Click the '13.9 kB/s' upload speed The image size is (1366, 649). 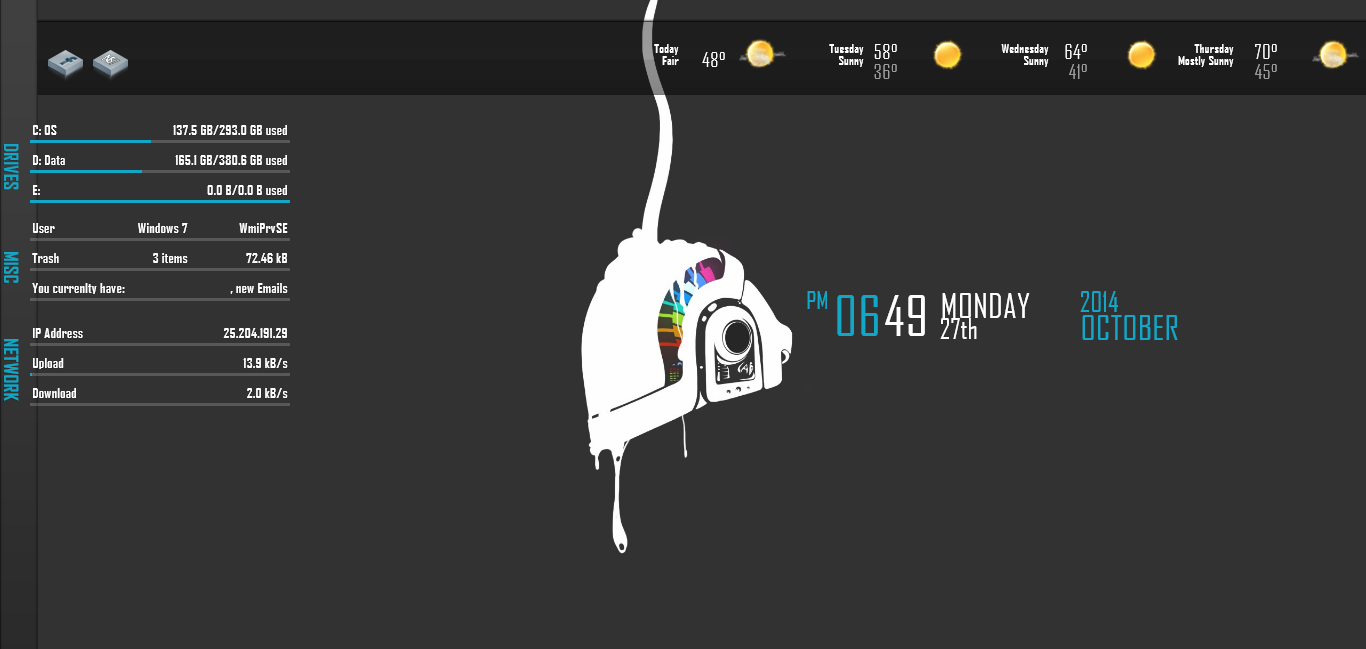click(265, 363)
